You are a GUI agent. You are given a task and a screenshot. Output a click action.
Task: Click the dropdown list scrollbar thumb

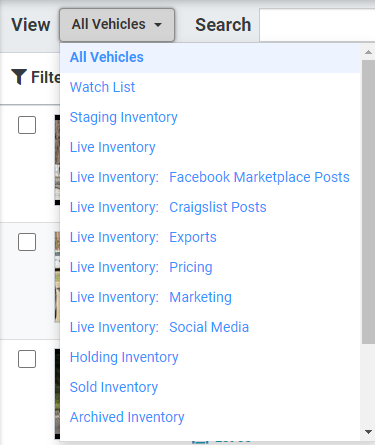(x=368, y=202)
